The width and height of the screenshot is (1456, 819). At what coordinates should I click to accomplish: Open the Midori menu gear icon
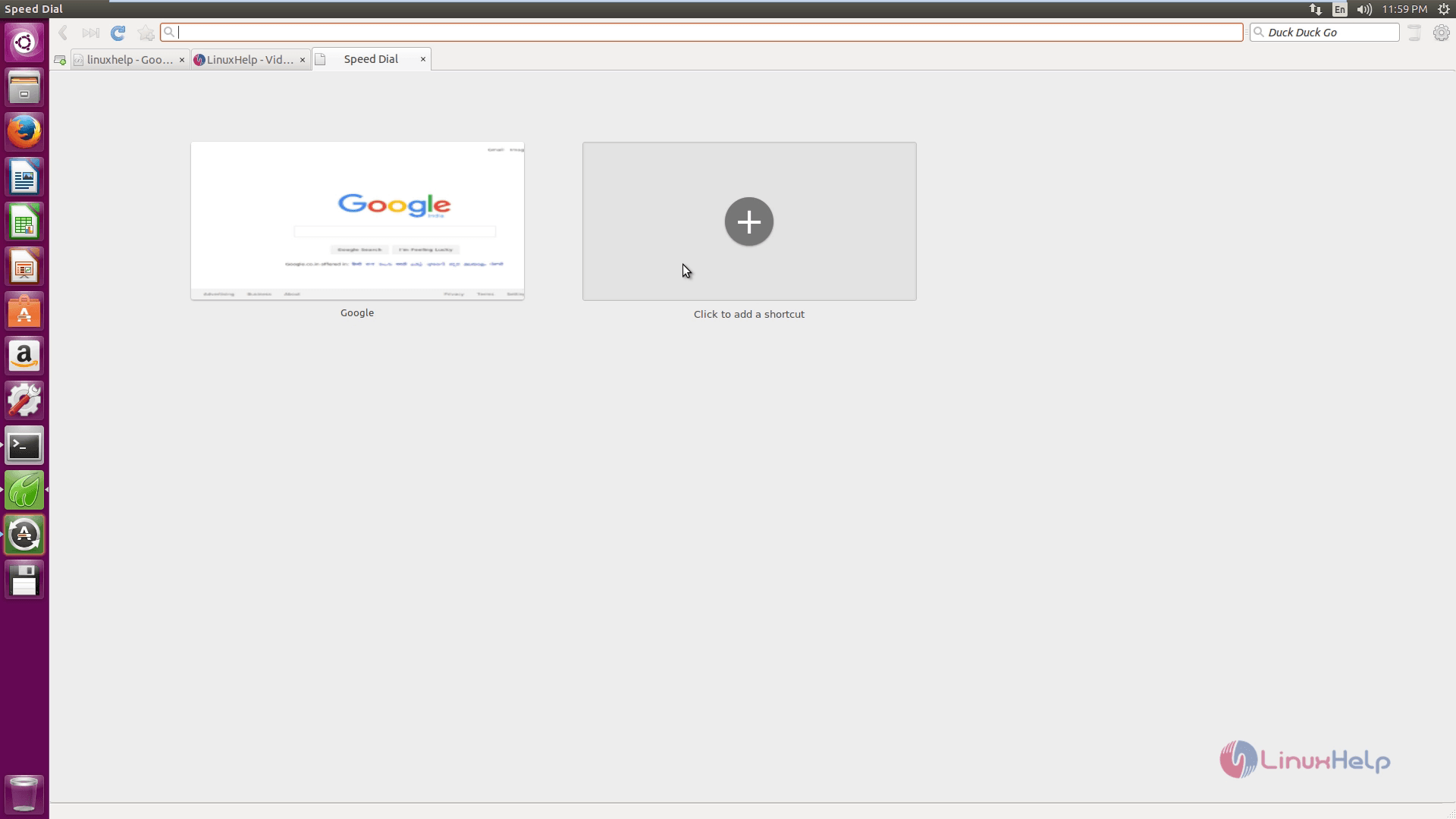point(1441,33)
